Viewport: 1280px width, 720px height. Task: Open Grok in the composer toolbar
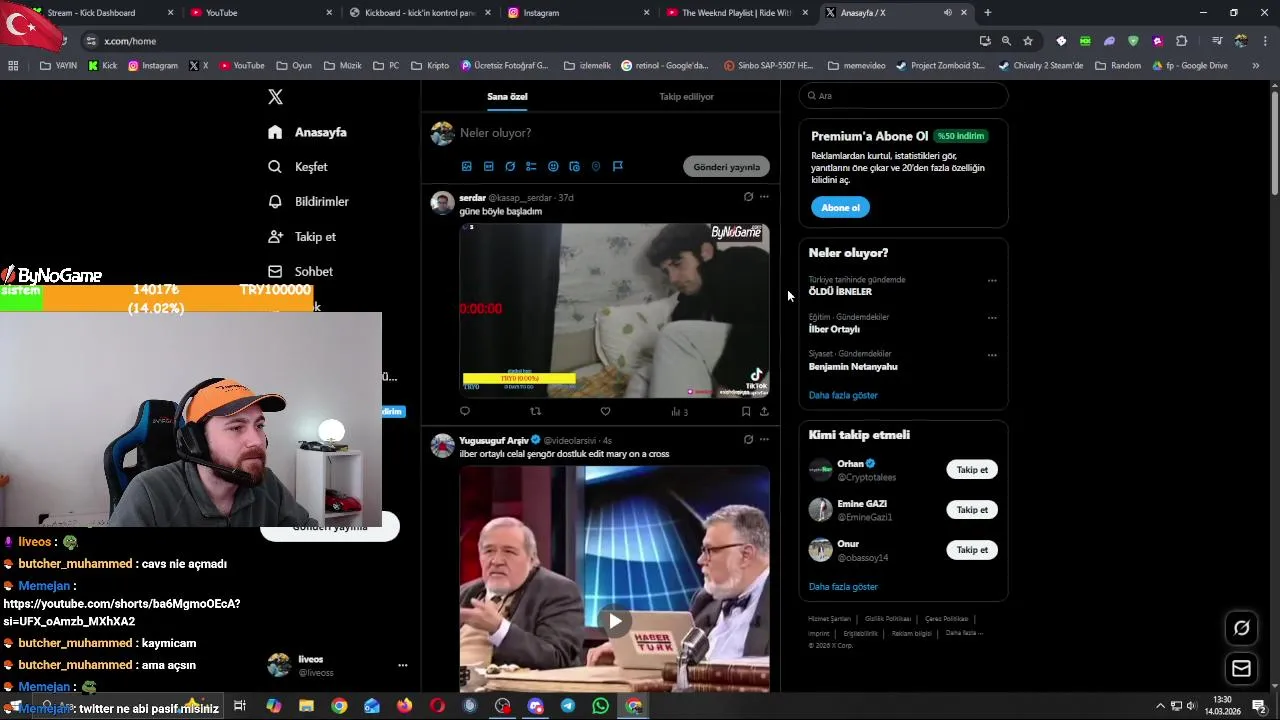[x=510, y=167]
